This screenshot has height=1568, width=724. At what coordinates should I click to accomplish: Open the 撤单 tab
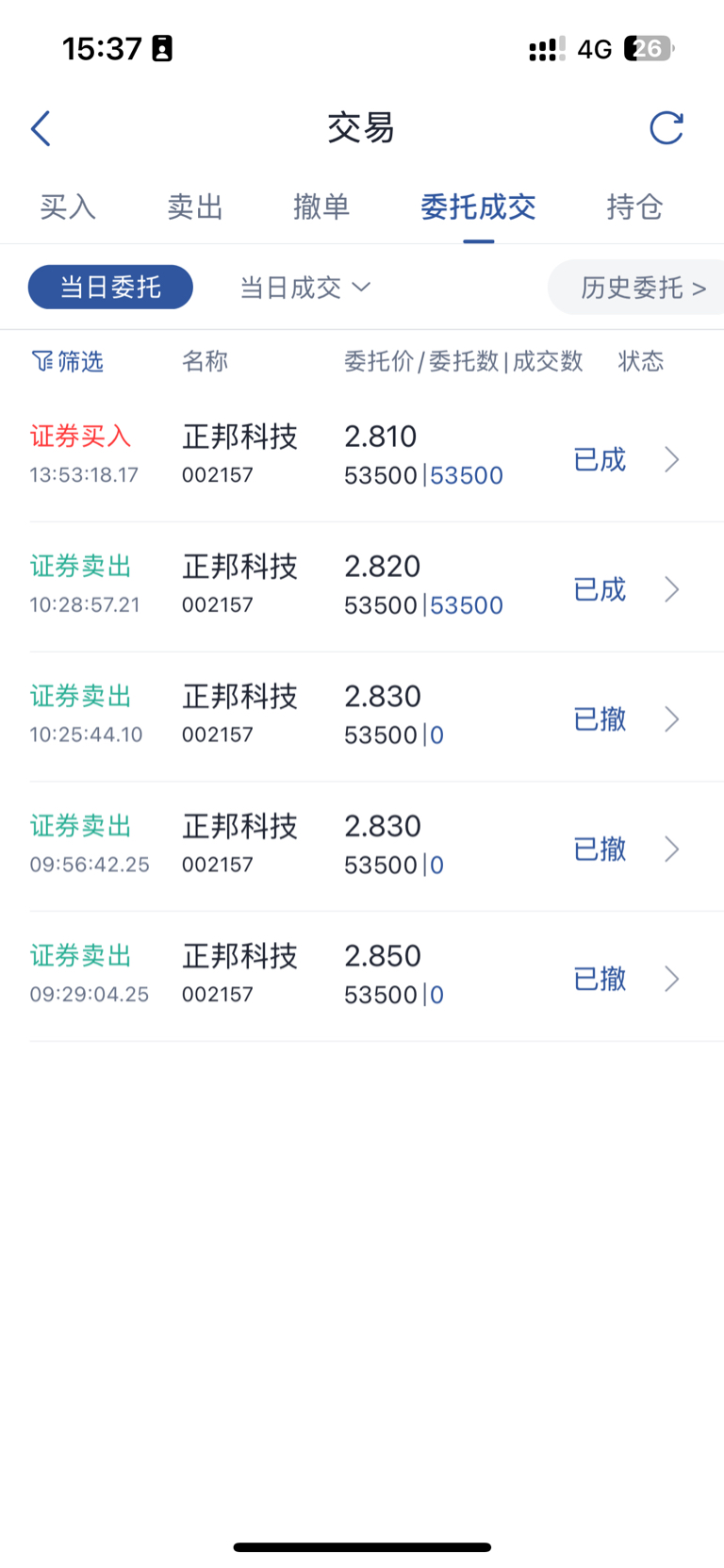click(321, 206)
